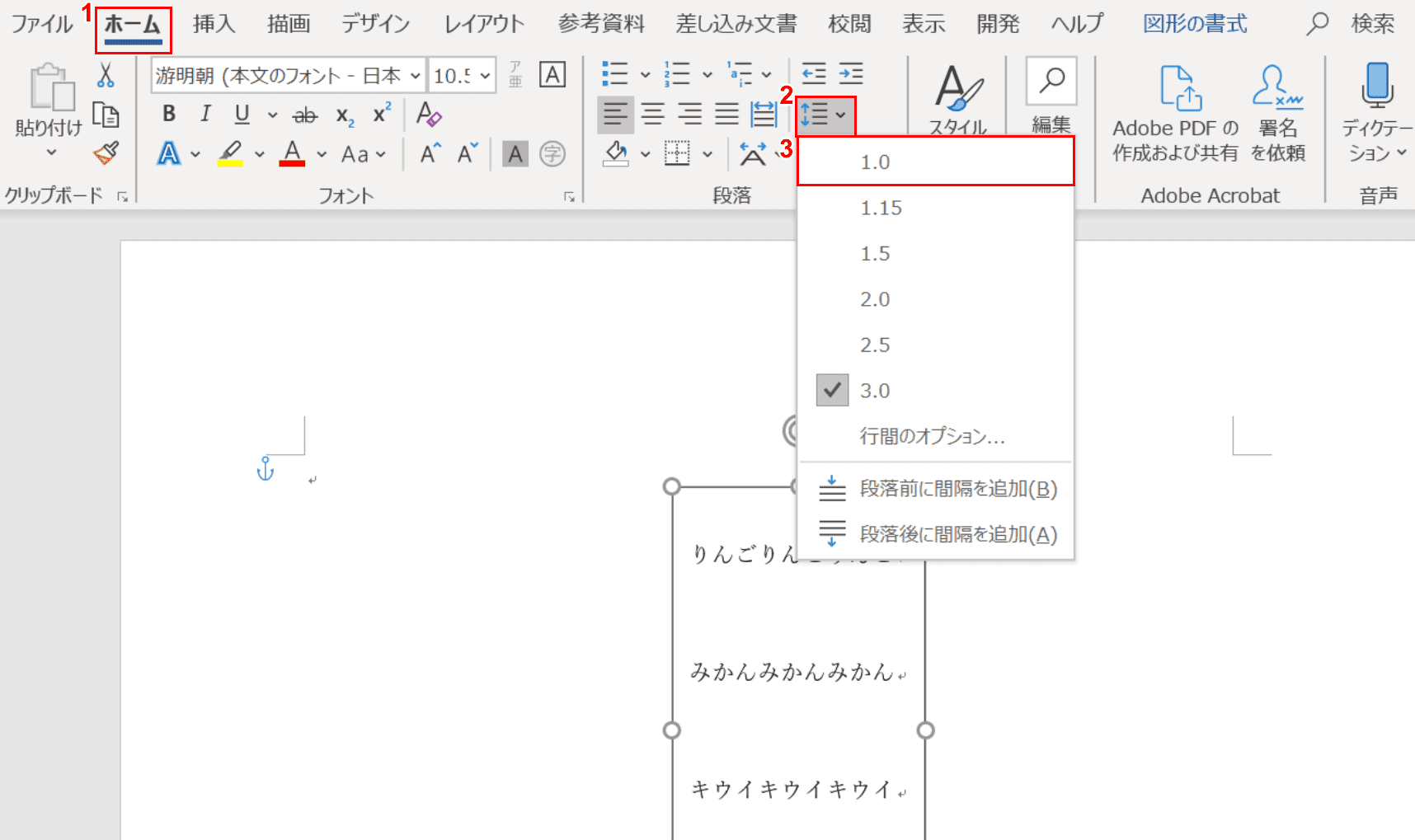Screen dimensions: 1415x840
Task: Increase font size with grow icon
Action: (x=430, y=154)
